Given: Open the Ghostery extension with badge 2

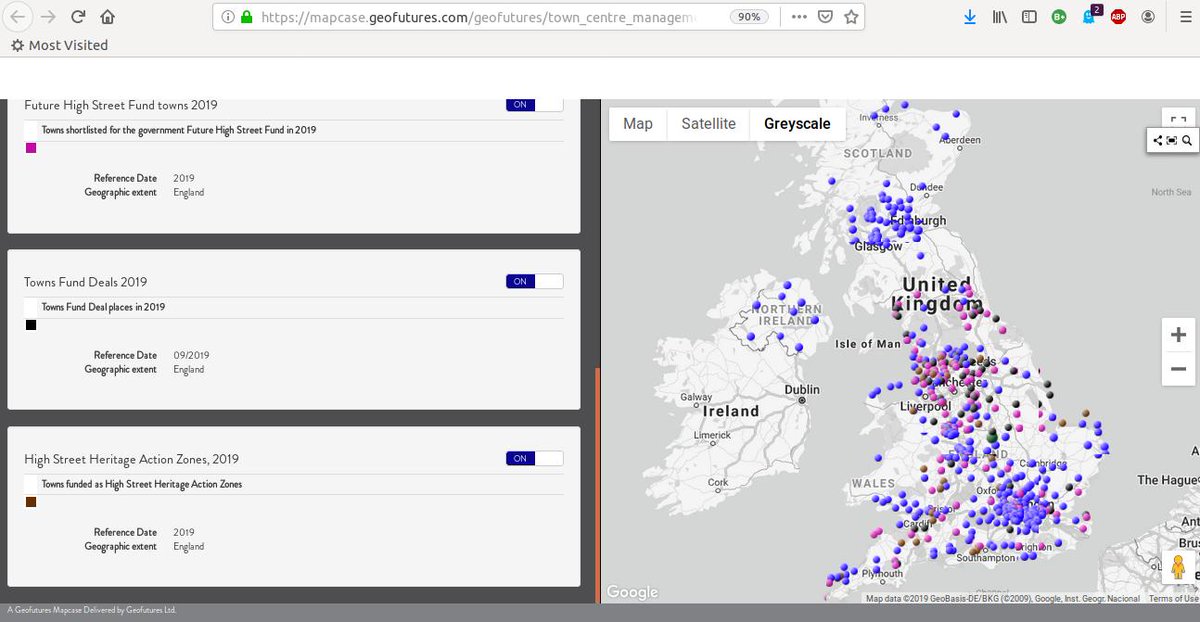Looking at the screenshot, I should [1090, 15].
